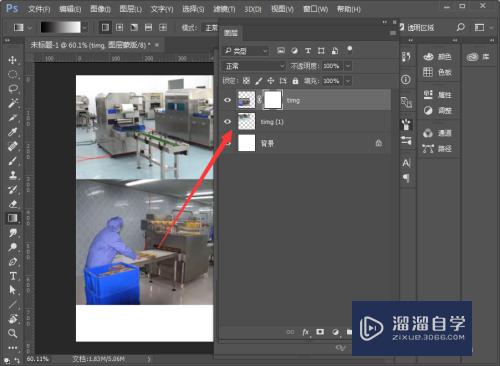Select the Pen tool
This screenshot has height=366, width=500.
click(x=13, y=261)
